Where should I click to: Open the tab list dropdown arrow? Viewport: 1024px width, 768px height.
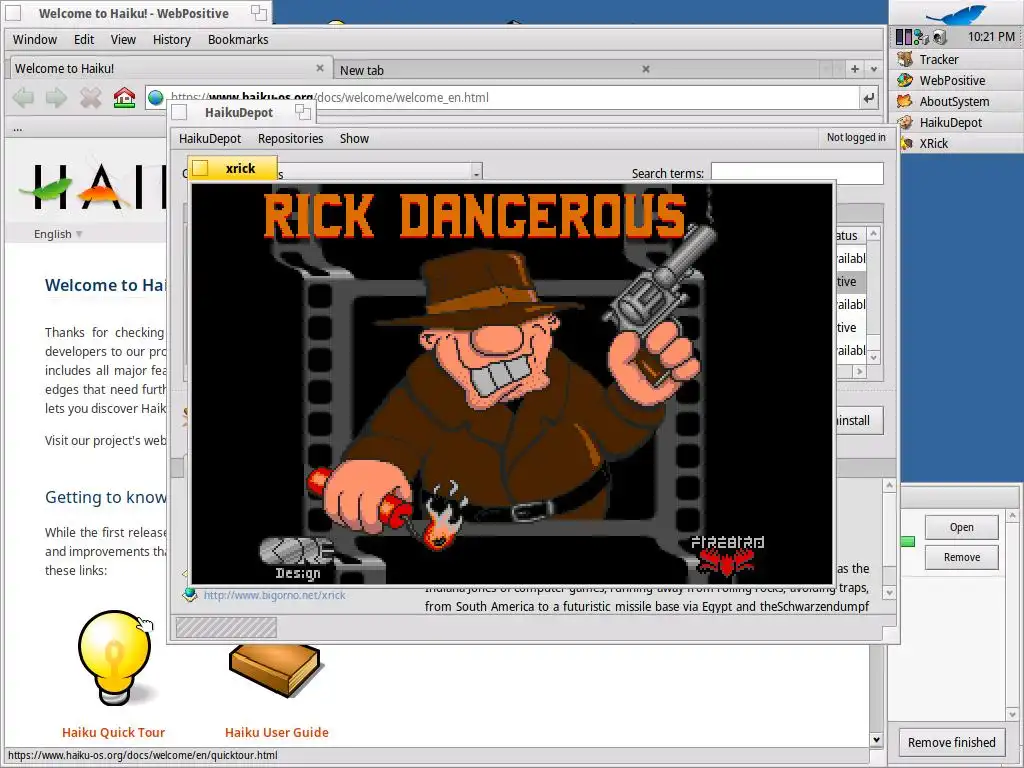click(874, 69)
